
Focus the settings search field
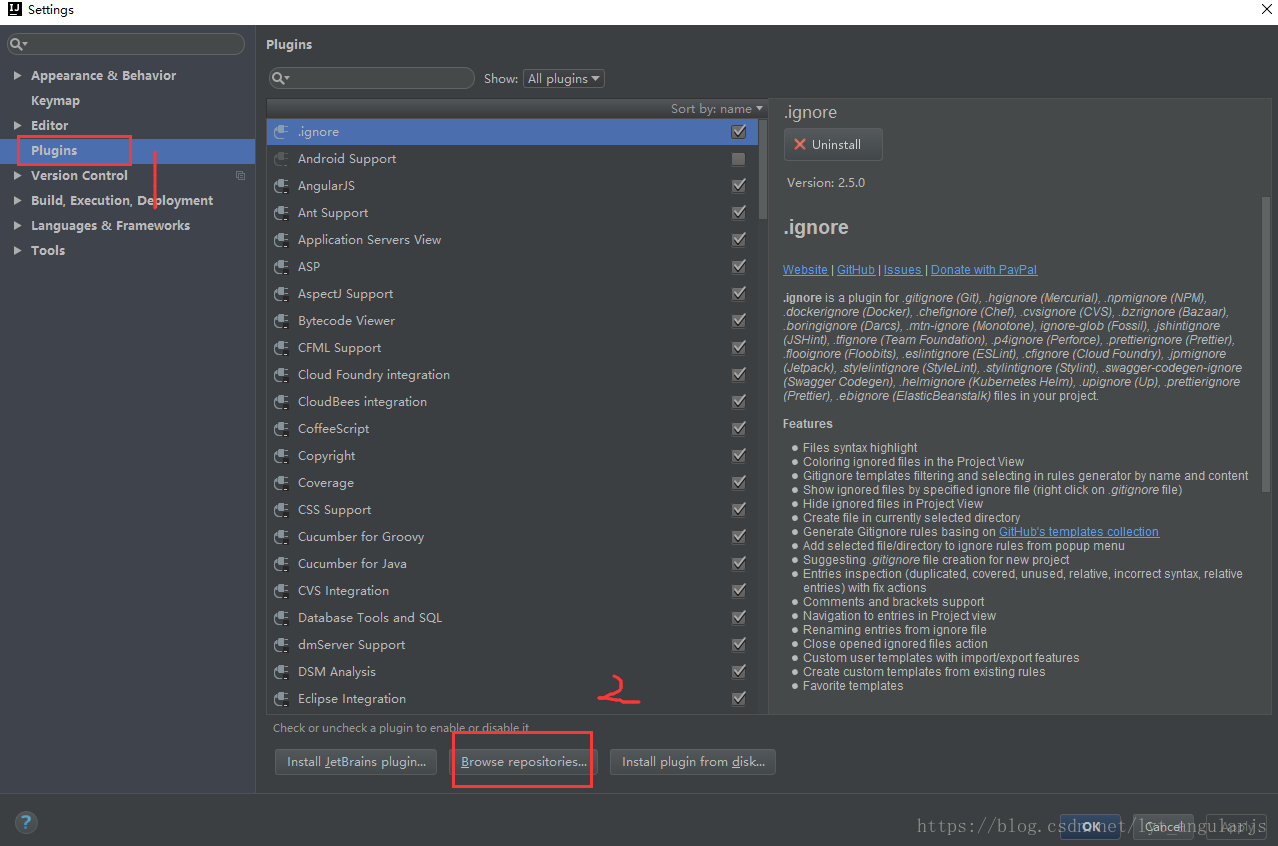(126, 44)
